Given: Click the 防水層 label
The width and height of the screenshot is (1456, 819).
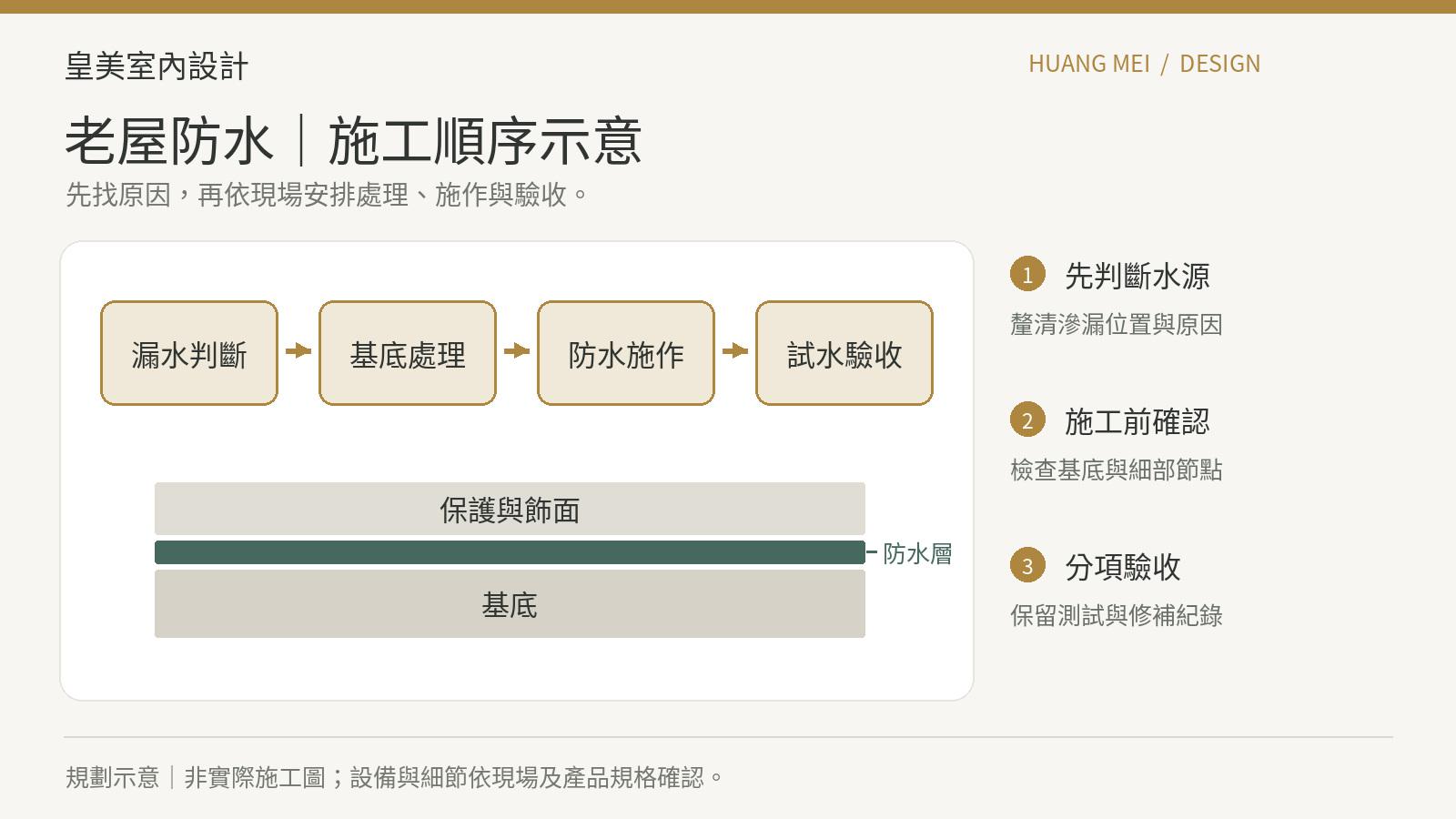Looking at the screenshot, I should click(x=917, y=553).
